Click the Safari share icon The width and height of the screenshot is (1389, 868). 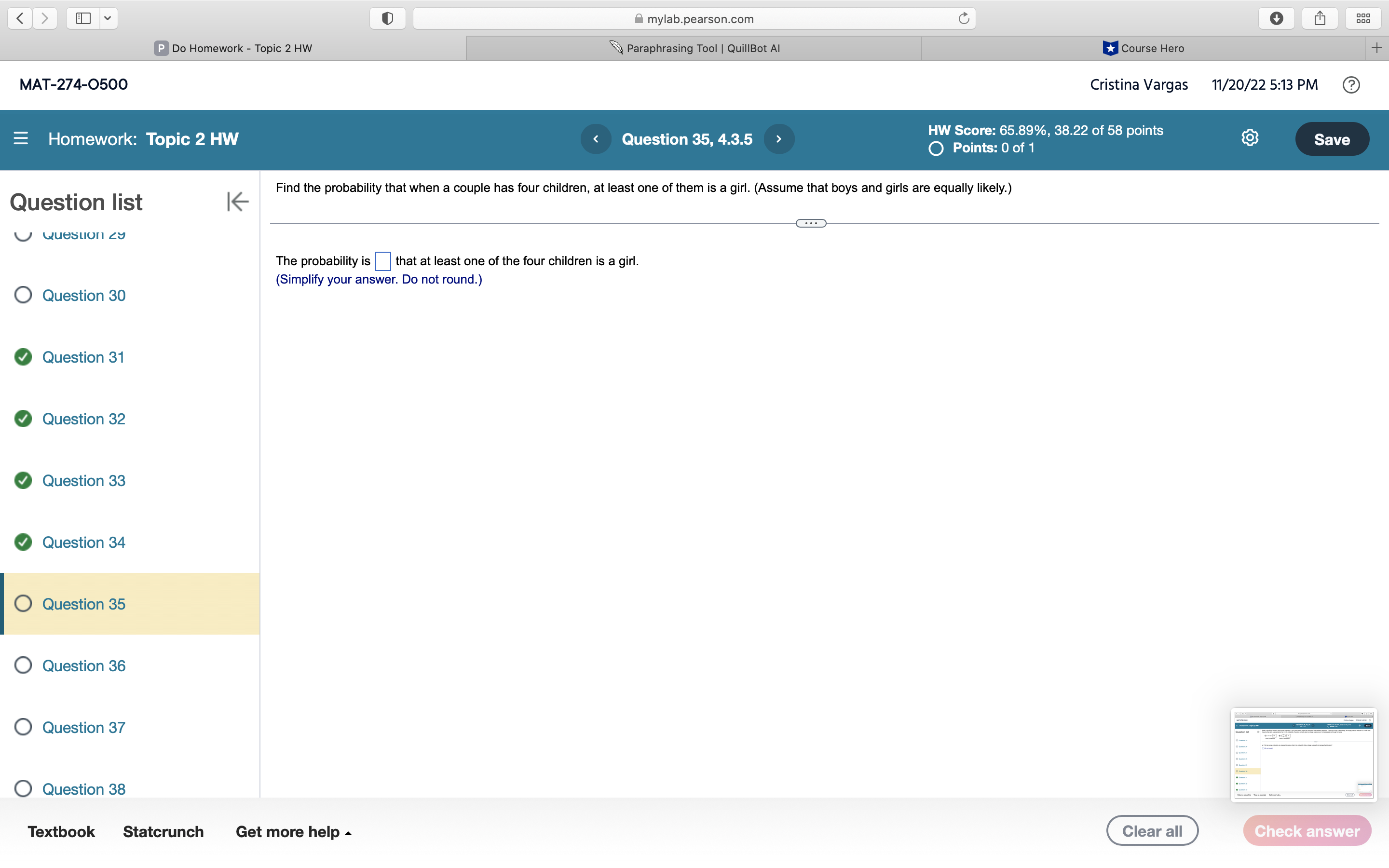coord(1320,18)
